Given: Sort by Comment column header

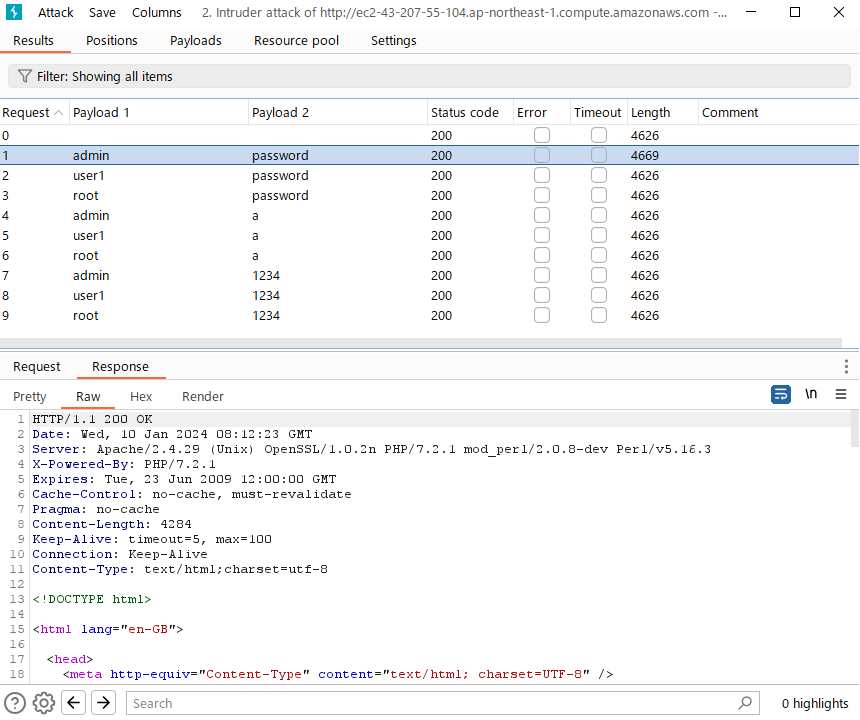Looking at the screenshot, I should coord(779,112).
